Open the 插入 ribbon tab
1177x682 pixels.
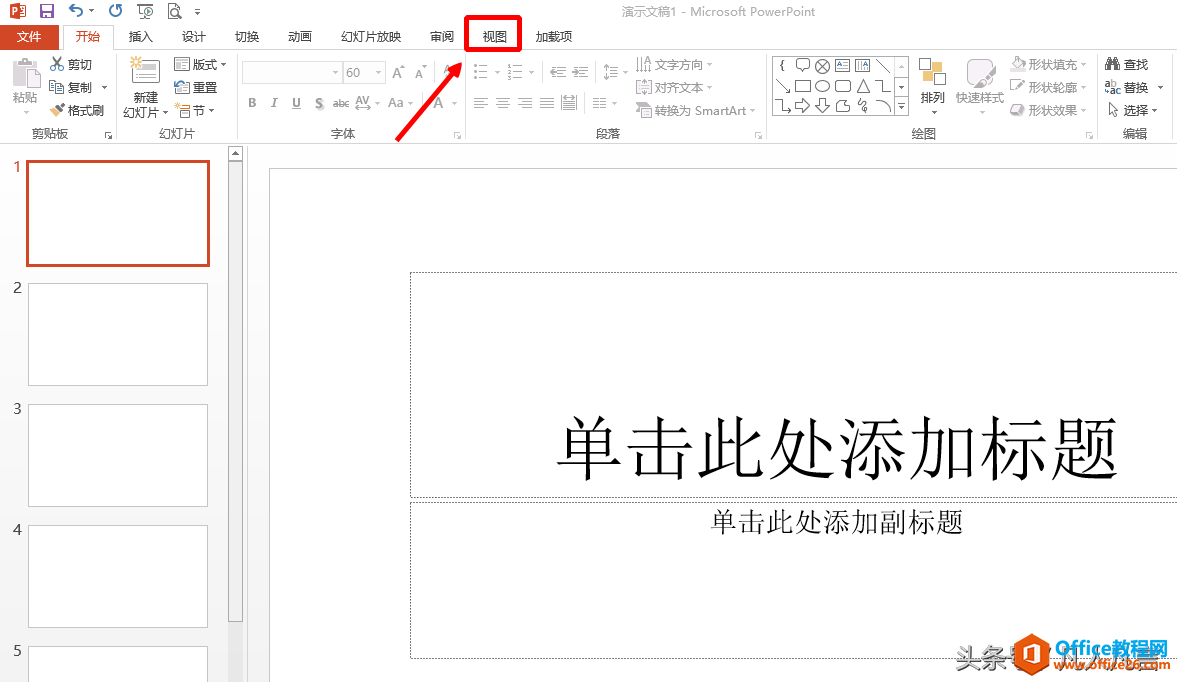tap(140, 35)
